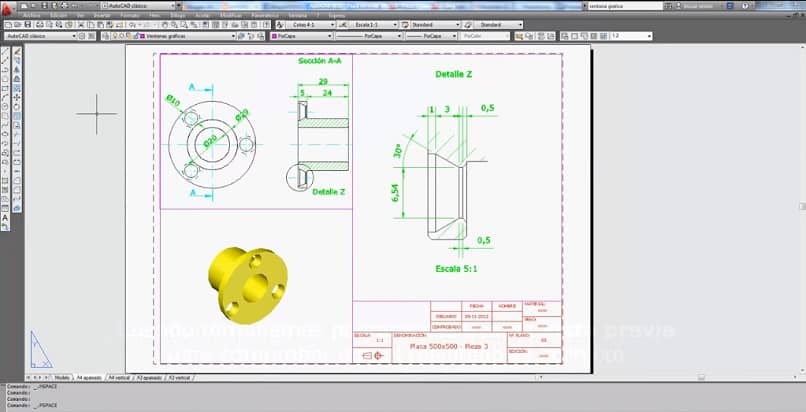Click the PorCapa color swatch dropdown

[302, 36]
